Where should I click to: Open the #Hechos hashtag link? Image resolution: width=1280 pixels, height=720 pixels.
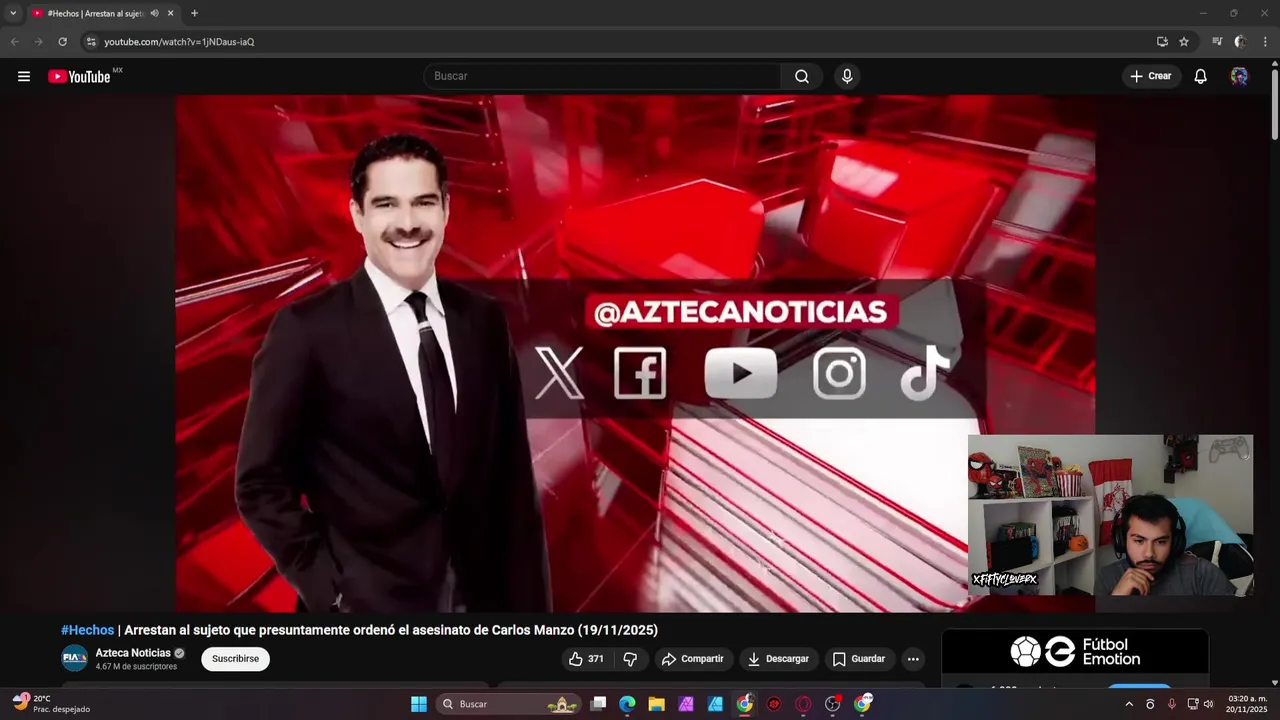tap(87, 630)
